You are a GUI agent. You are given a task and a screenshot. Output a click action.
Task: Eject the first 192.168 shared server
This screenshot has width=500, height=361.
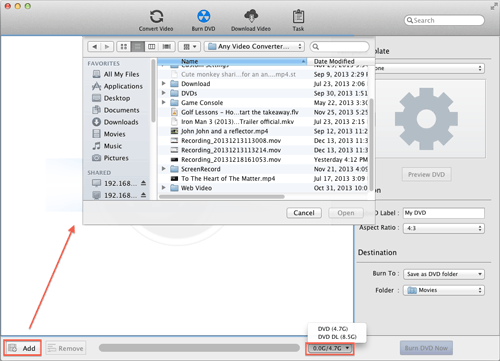[x=143, y=183]
